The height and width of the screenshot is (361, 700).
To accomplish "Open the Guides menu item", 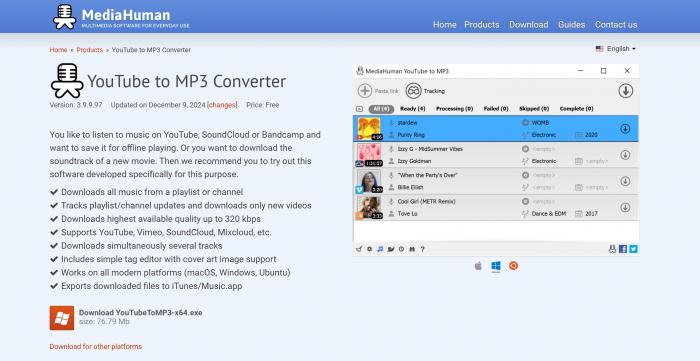I will 571,25.
